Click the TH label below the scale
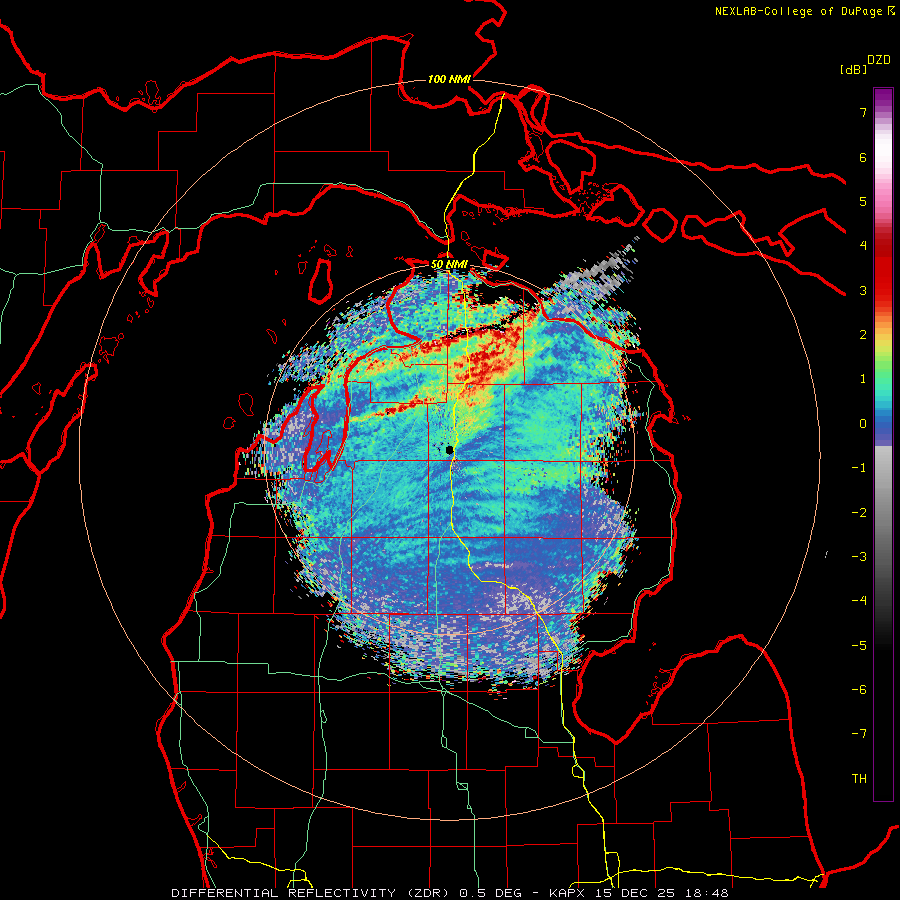Viewport: 900px width, 900px height. (x=859, y=778)
